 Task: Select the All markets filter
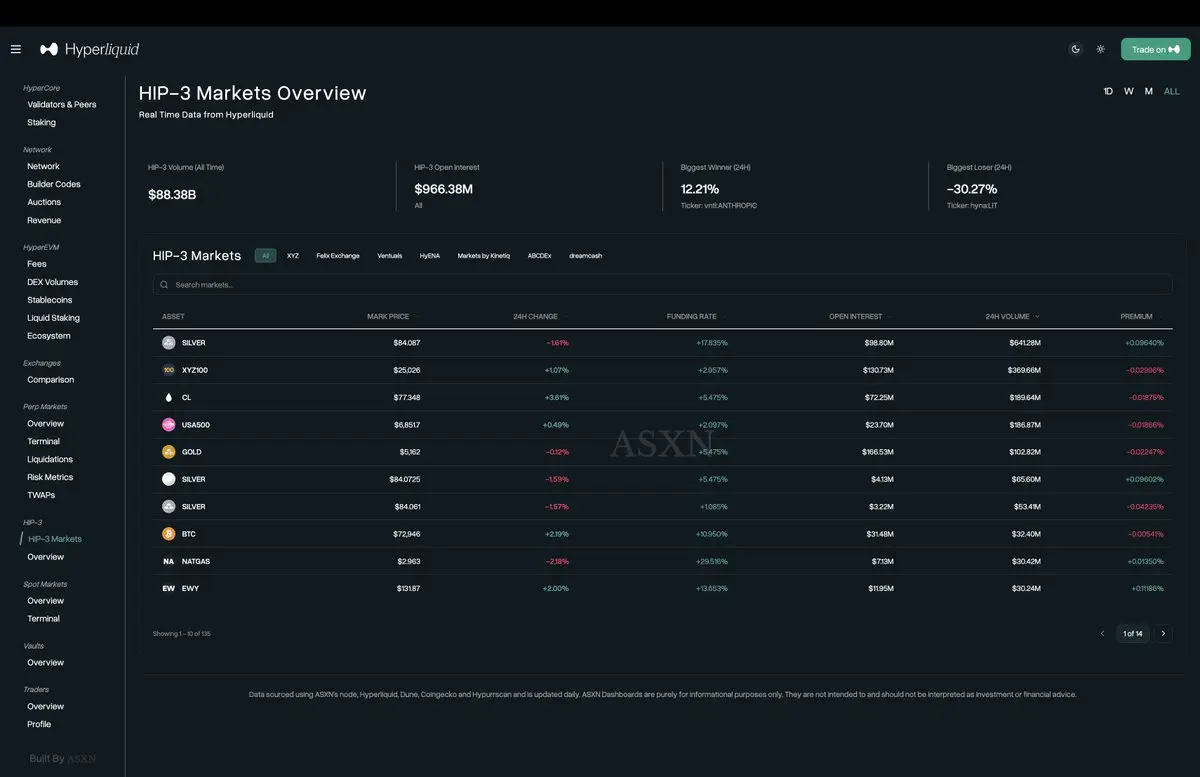(x=266, y=255)
